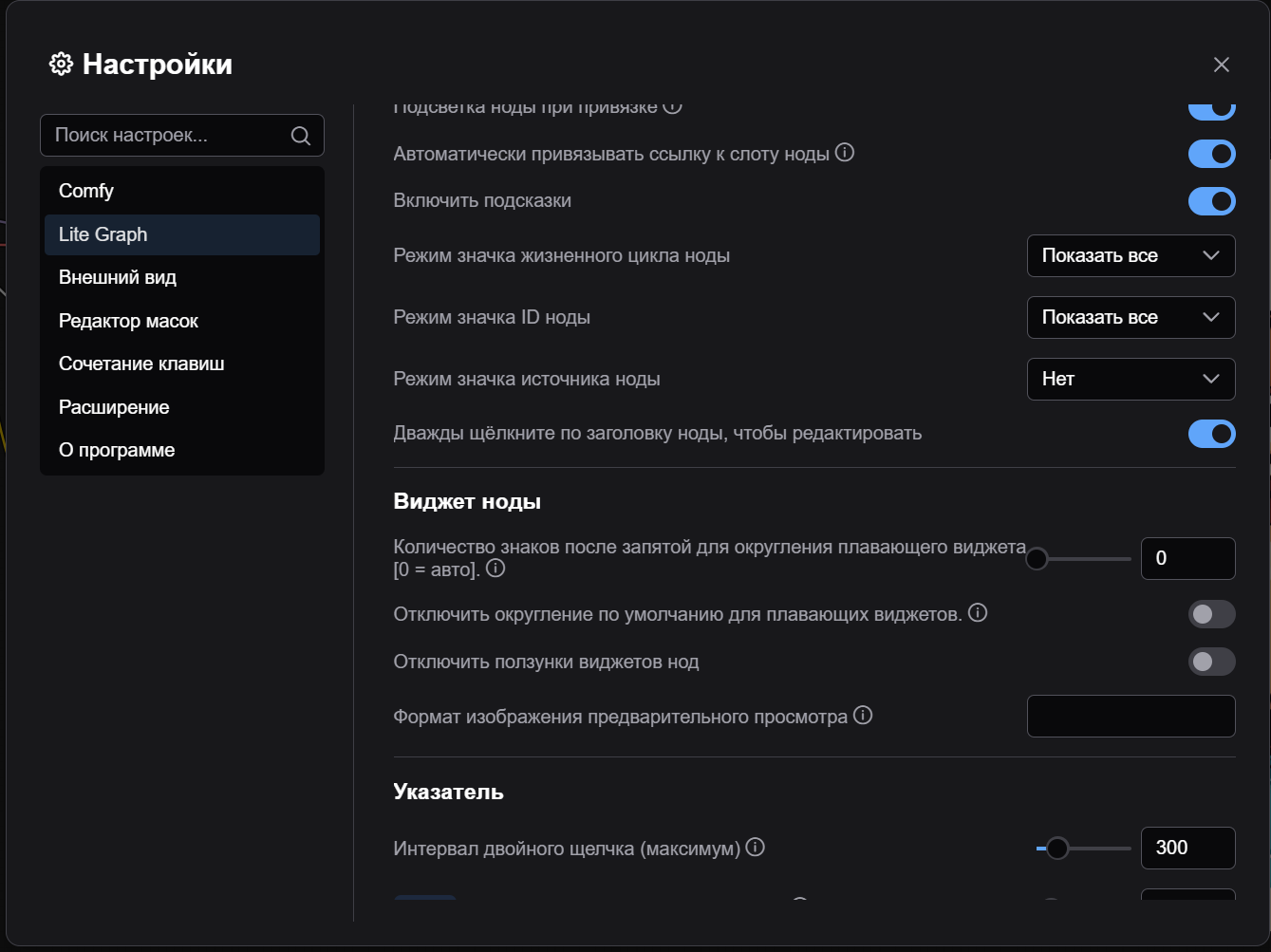This screenshot has height=952, width=1271.
Task: Click info icon for 'Формат изображения предварительного просмотра'
Action: pyautogui.click(x=862, y=716)
